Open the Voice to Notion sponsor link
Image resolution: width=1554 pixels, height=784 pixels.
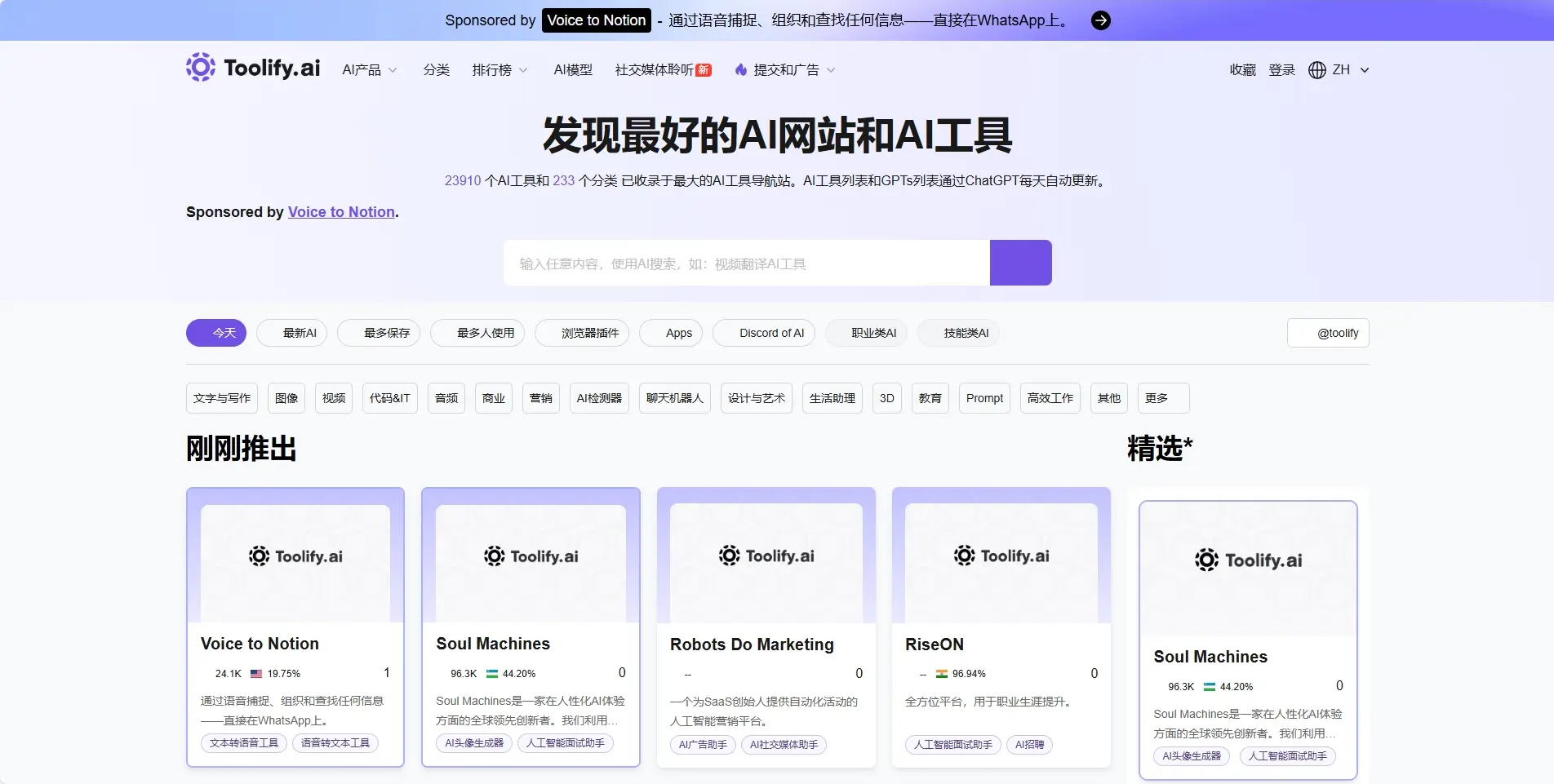coord(341,212)
